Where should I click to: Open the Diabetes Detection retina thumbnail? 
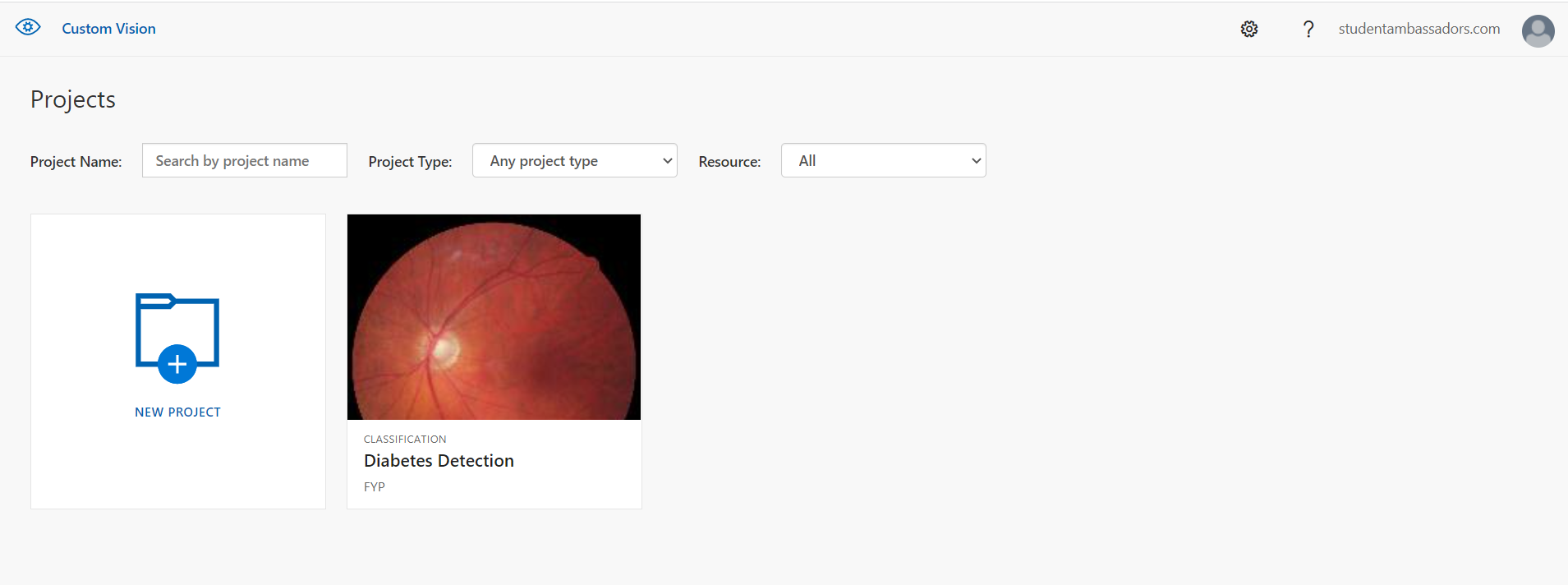pos(494,317)
